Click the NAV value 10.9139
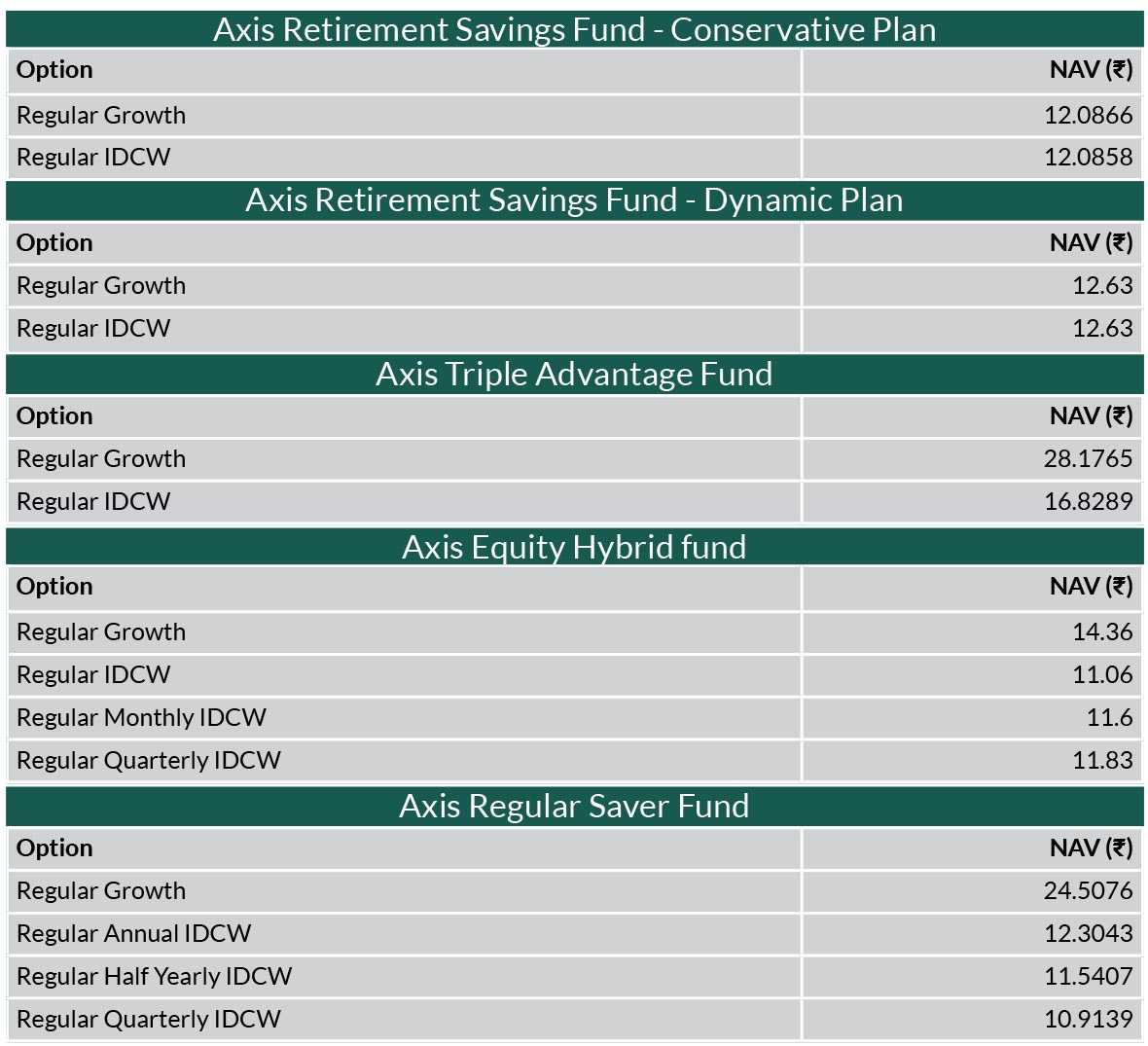The height and width of the screenshot is (1046, 1148). coord(1088,1019)
